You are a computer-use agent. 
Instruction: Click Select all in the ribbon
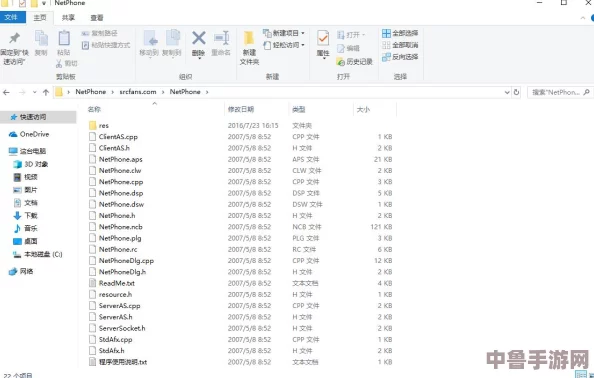[x=400, y=33]
